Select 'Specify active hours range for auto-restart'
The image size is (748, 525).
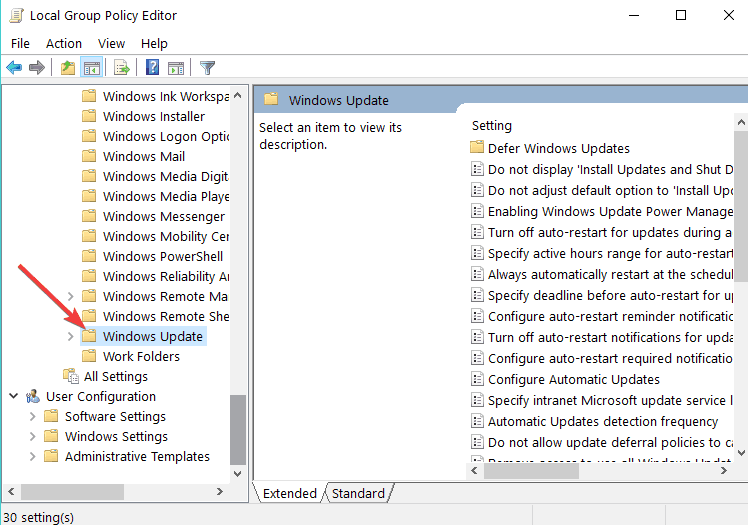[x=601, y=253]
